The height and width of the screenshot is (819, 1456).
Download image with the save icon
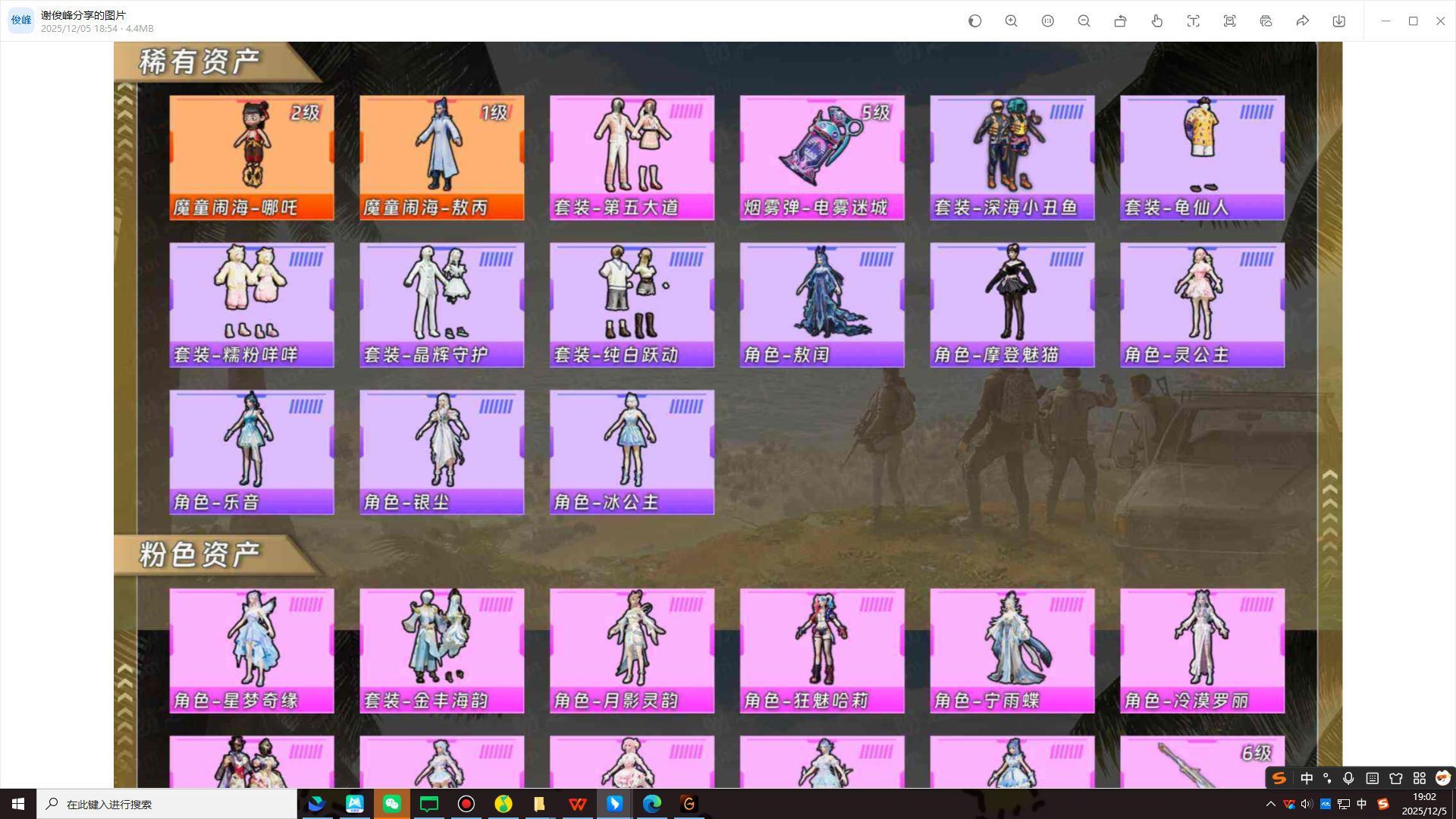tap(1338, 21)
